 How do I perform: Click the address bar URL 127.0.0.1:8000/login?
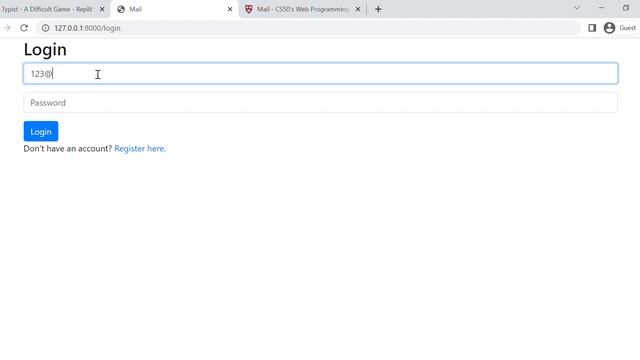[87, 28]
